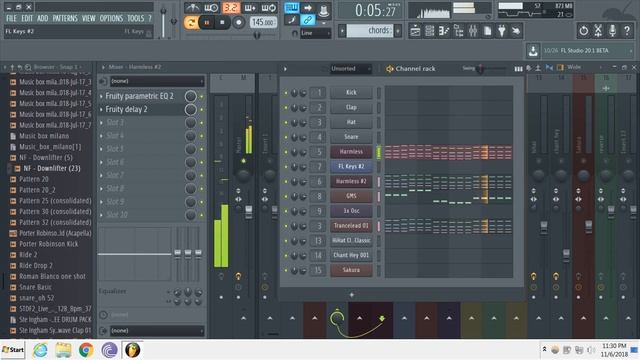Click the FL Studio taskbar icon

(132, 350)
